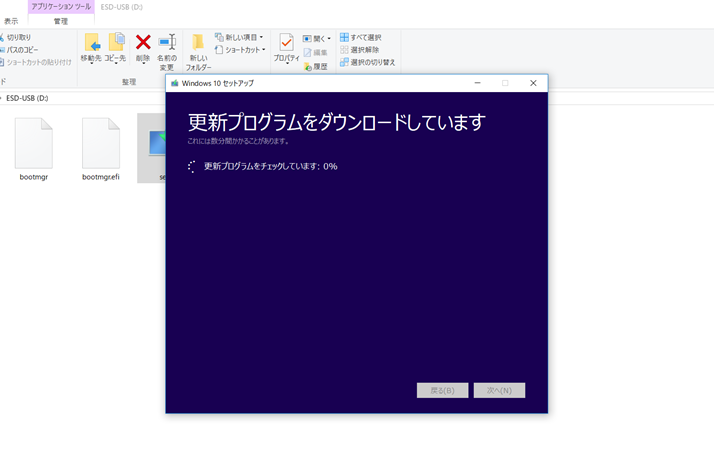
Task: Click the Application Tools (アプリケーション ツール) tab
Action: click(x=61, y=7)
